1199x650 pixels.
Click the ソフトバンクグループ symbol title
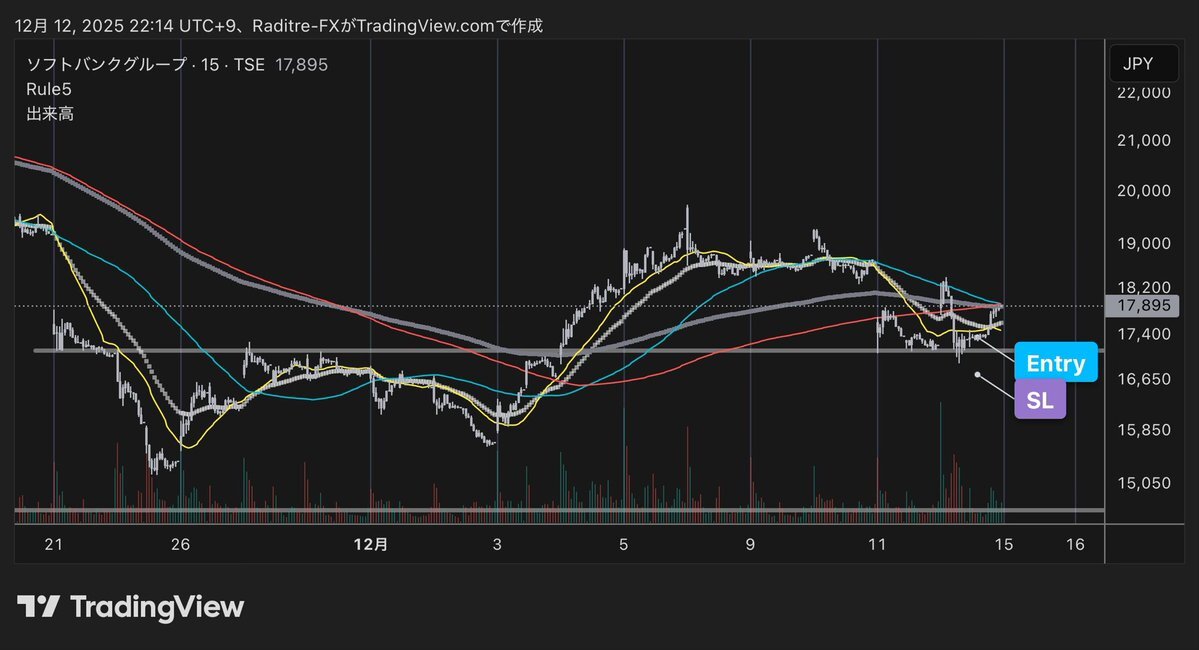click(107, 65)
